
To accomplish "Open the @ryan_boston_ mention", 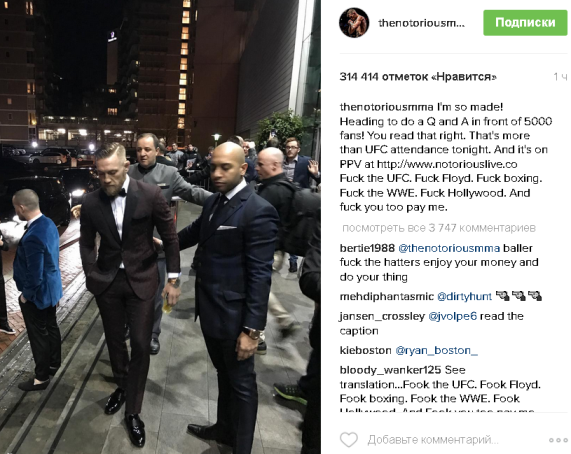I will [x=436, y=351].
